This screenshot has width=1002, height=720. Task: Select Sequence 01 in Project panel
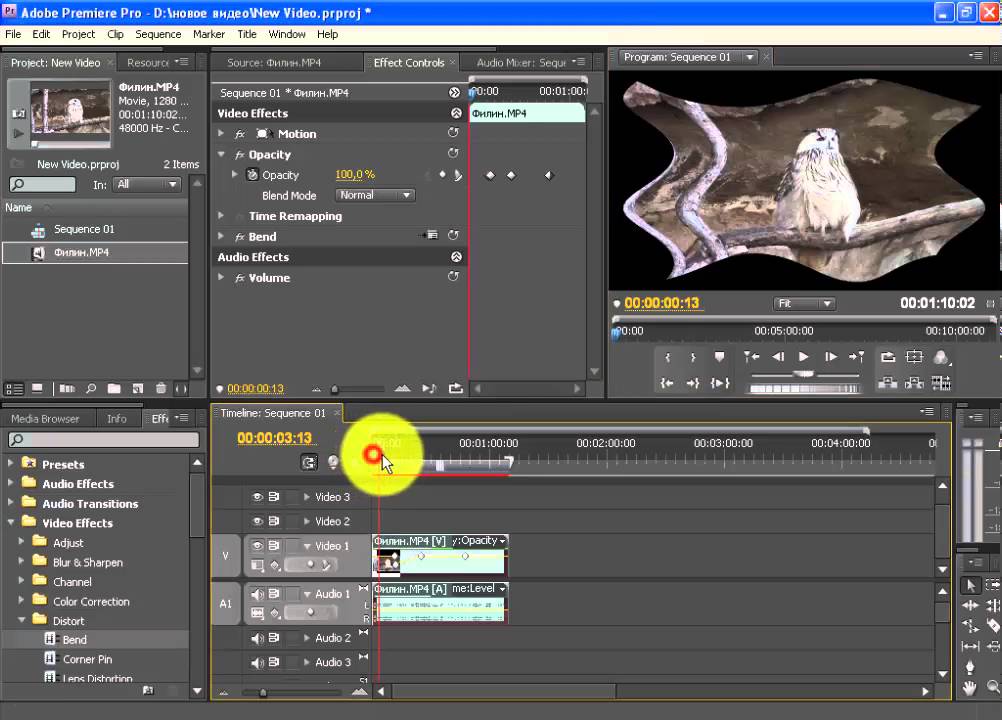tap(84, 229)
